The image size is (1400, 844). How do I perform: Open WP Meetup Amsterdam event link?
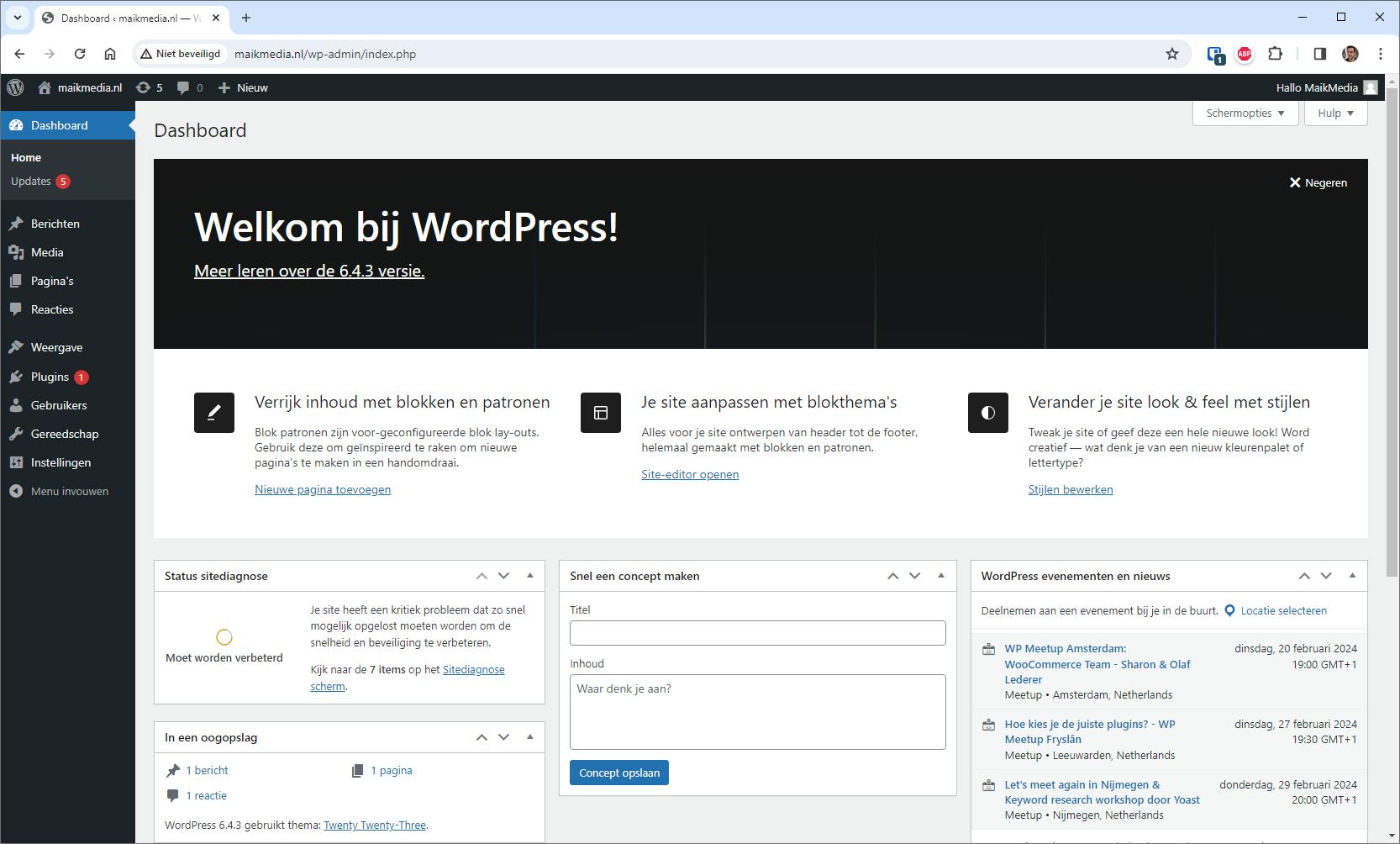coord(1097,664)
